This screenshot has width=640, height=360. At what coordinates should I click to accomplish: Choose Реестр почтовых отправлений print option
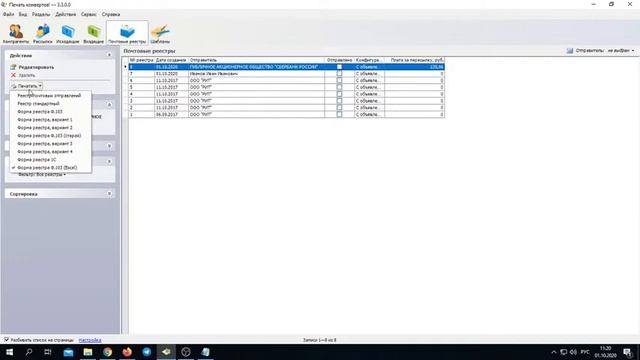[51, 96]
